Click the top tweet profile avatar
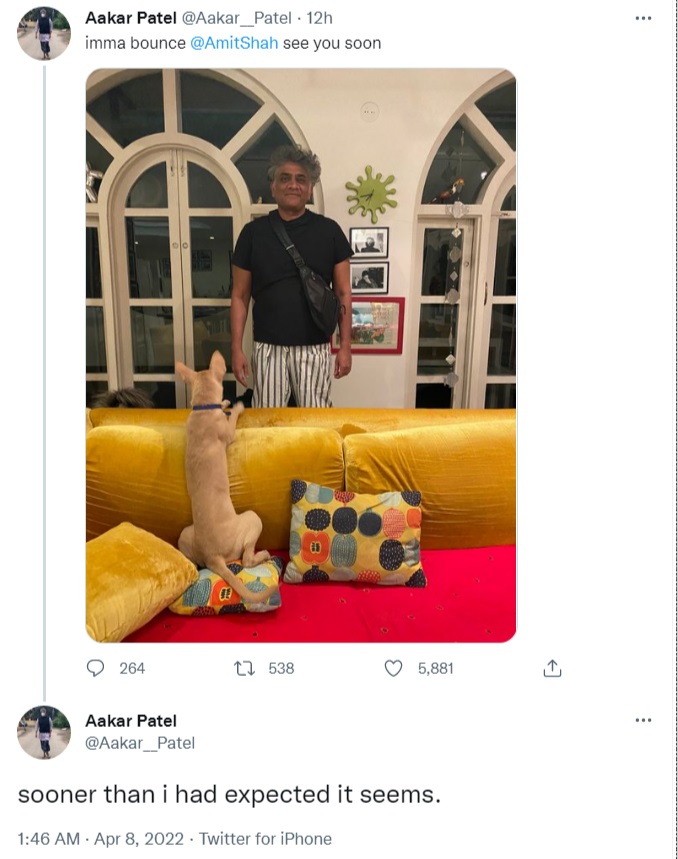This screenshot has width=678, height=859. click(x=44, y=33)
